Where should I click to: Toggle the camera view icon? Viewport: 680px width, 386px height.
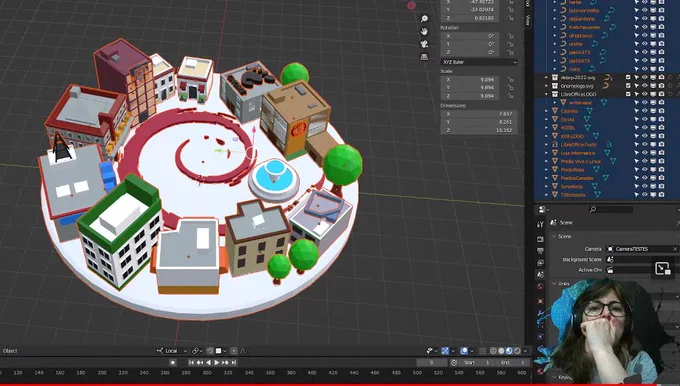point(424,44)
